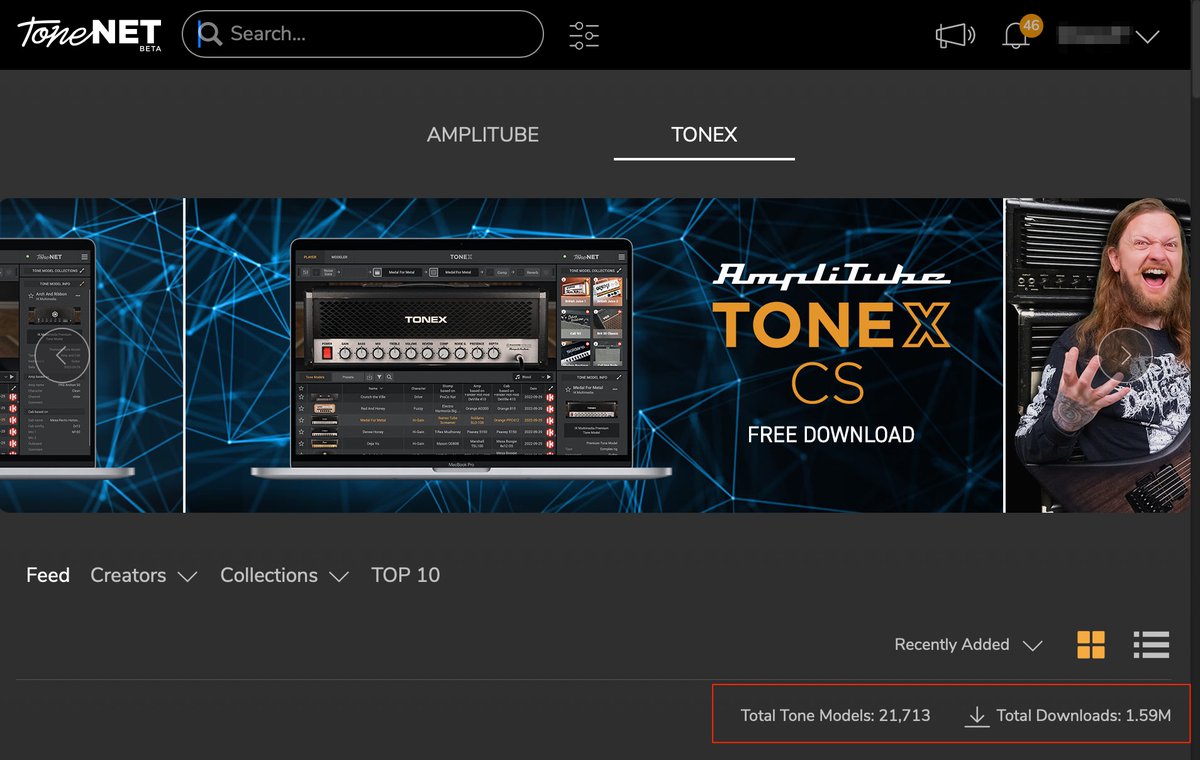Click the Total Tone Models: 21,713 text

(x=835, y=716)
